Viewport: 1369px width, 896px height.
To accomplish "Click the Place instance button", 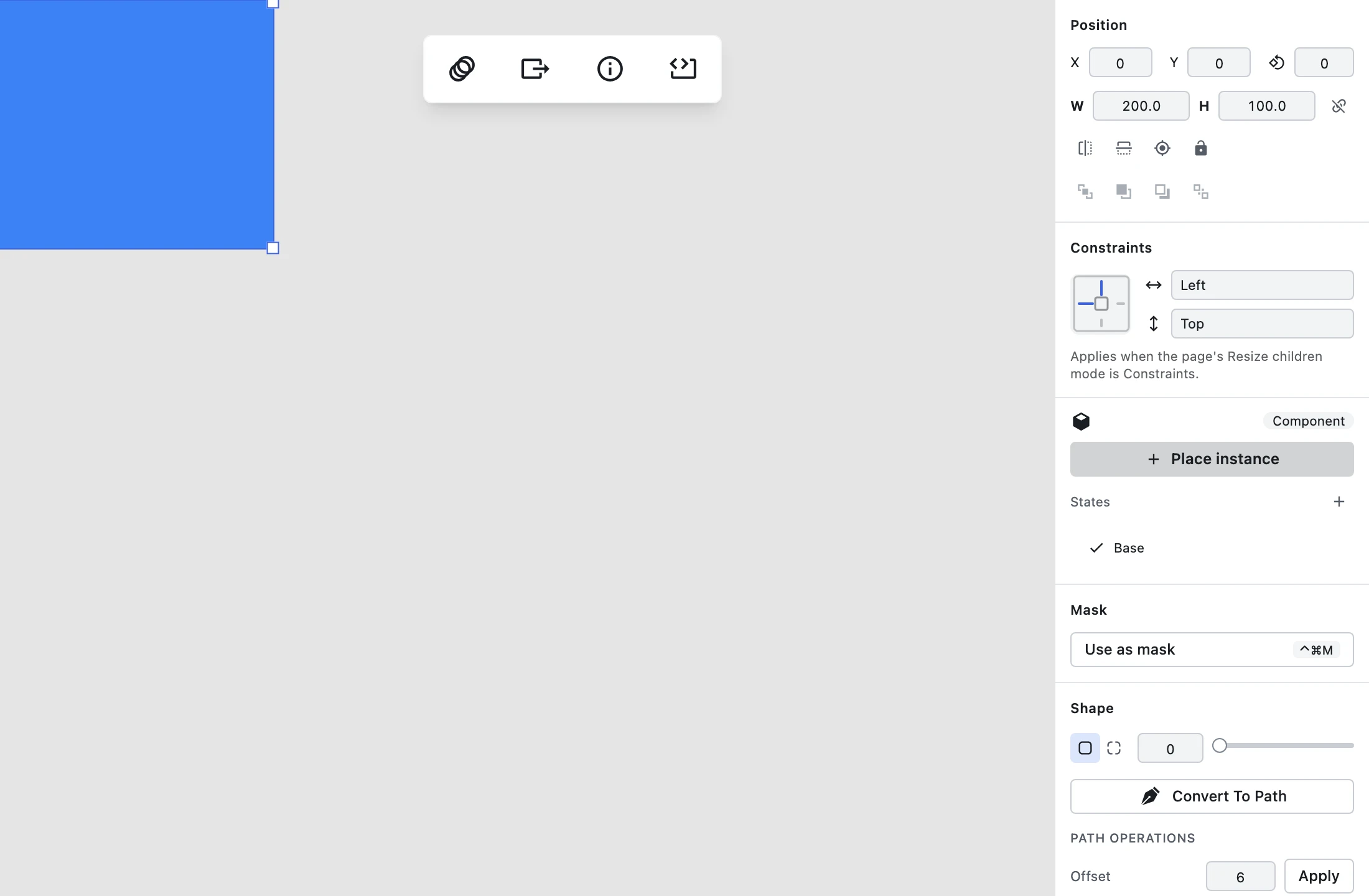I will [x=1212, y=459].
